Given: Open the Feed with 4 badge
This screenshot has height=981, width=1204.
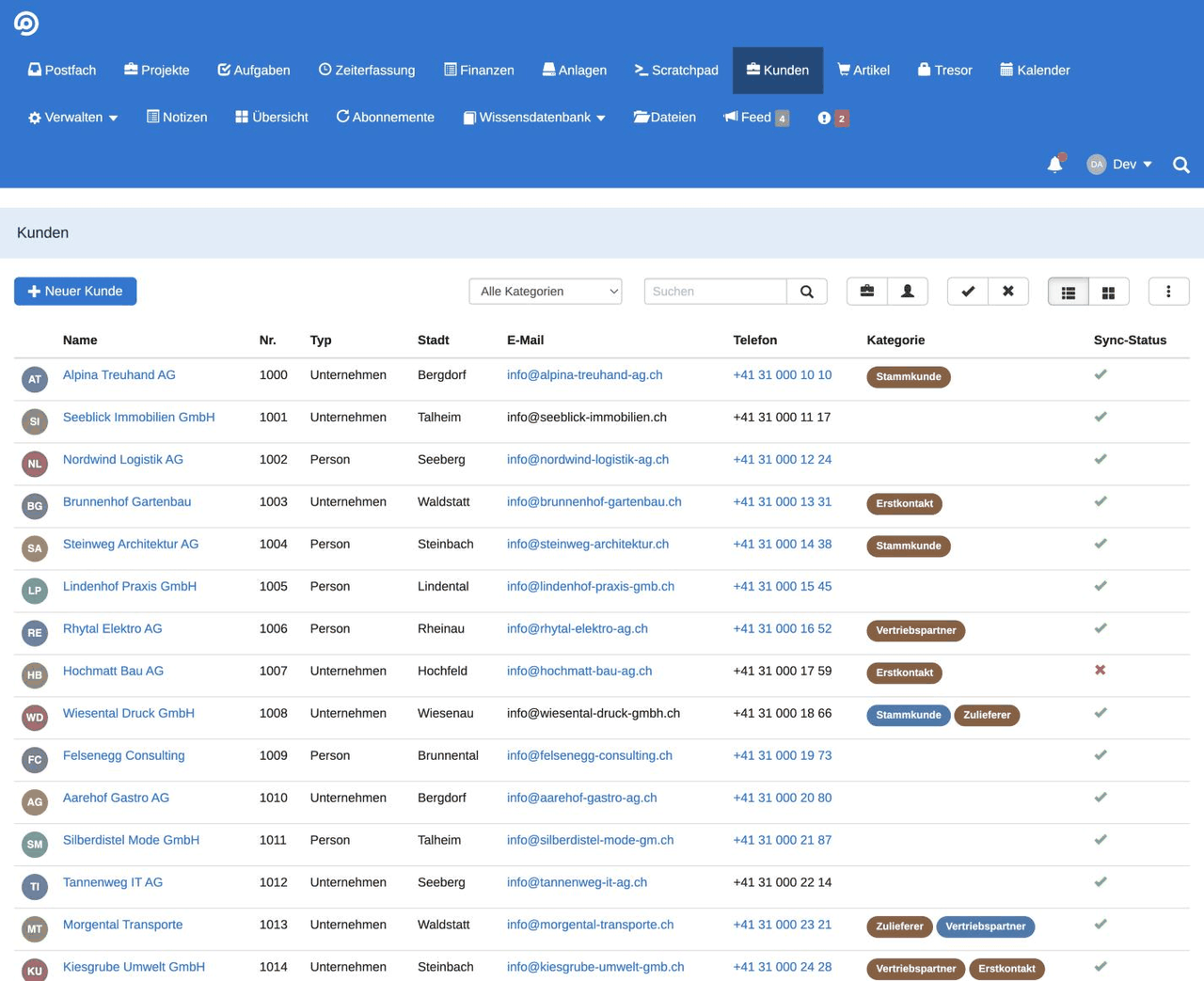Looking at the screenshot, I should coord(756,118).
